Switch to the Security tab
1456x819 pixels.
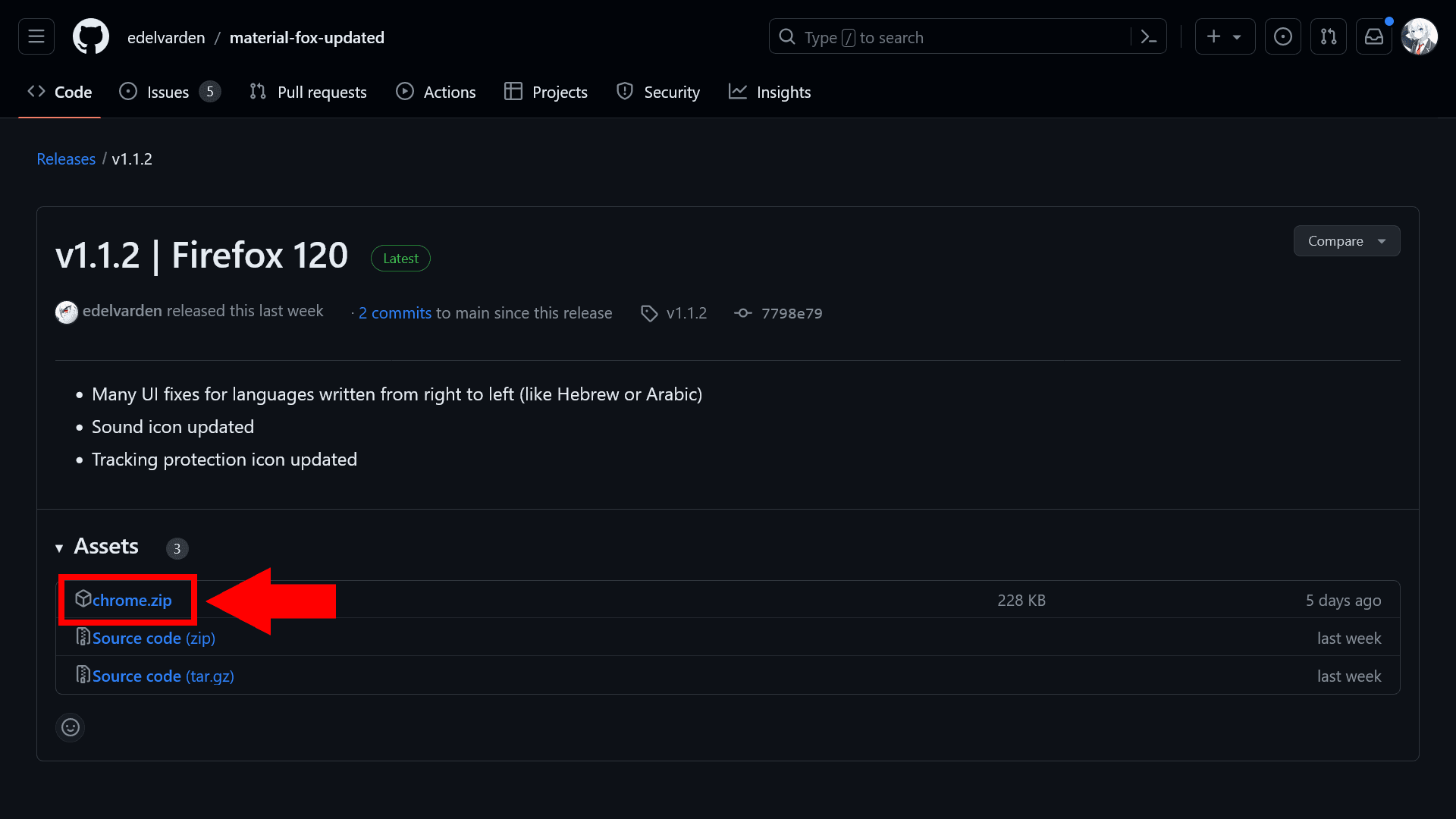point(658,92)
